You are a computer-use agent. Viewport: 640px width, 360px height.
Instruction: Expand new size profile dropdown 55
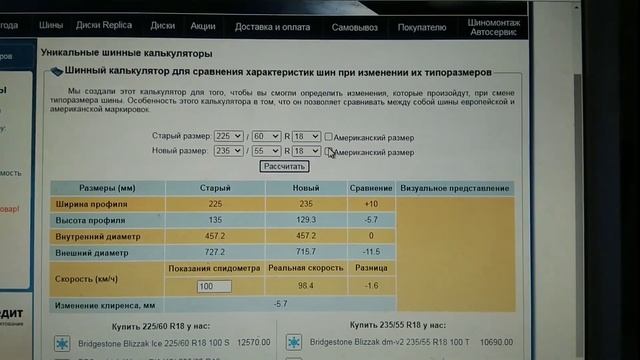point(266,151)
